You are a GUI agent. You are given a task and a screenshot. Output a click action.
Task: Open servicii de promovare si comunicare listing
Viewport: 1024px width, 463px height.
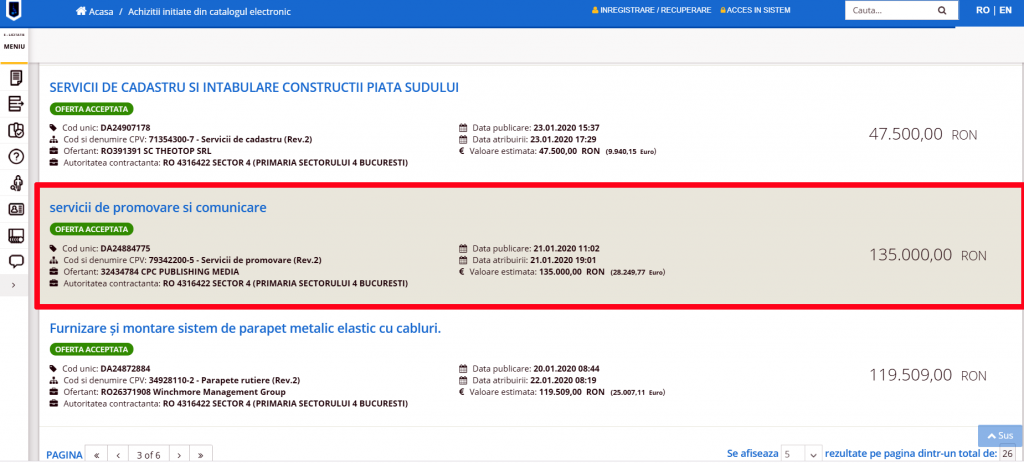158,208
